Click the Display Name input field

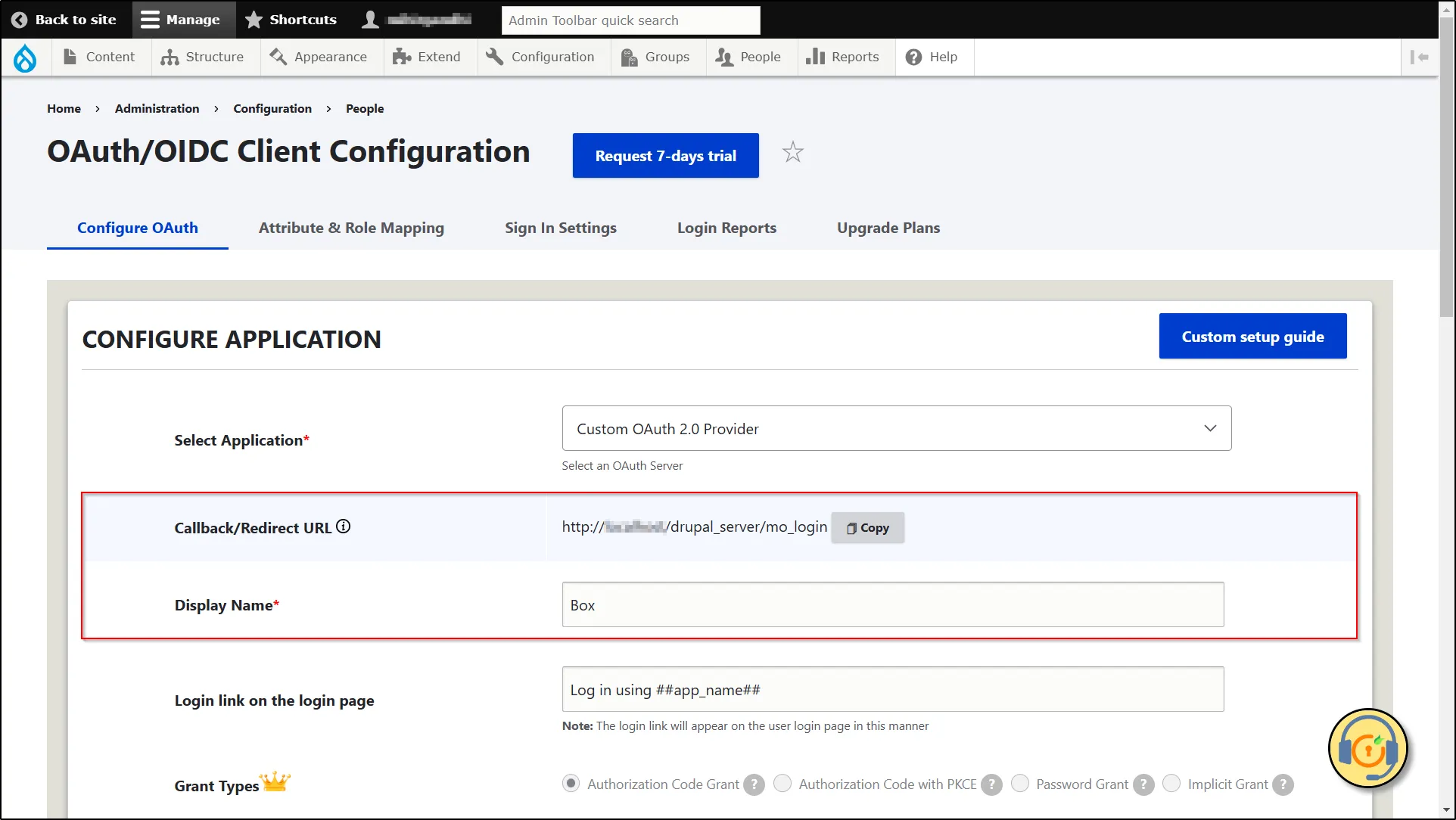(892, 604)
